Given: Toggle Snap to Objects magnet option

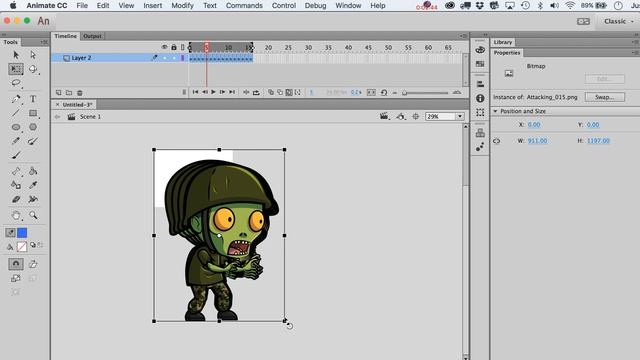Looking at the screenshot, I should pos(16,264).
